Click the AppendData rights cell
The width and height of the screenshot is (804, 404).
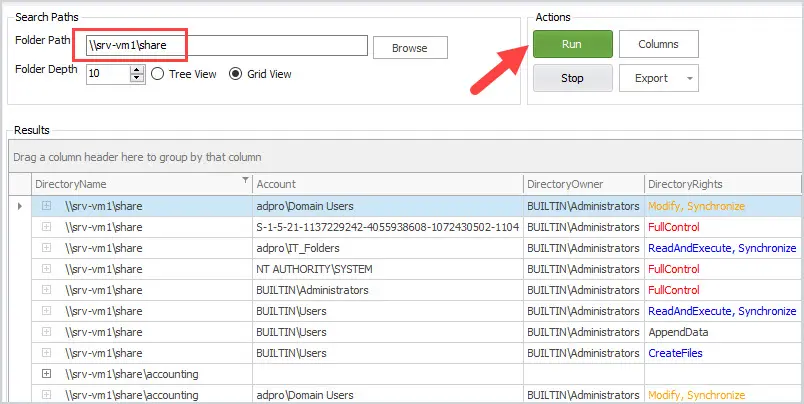click(x=723, y=332)
